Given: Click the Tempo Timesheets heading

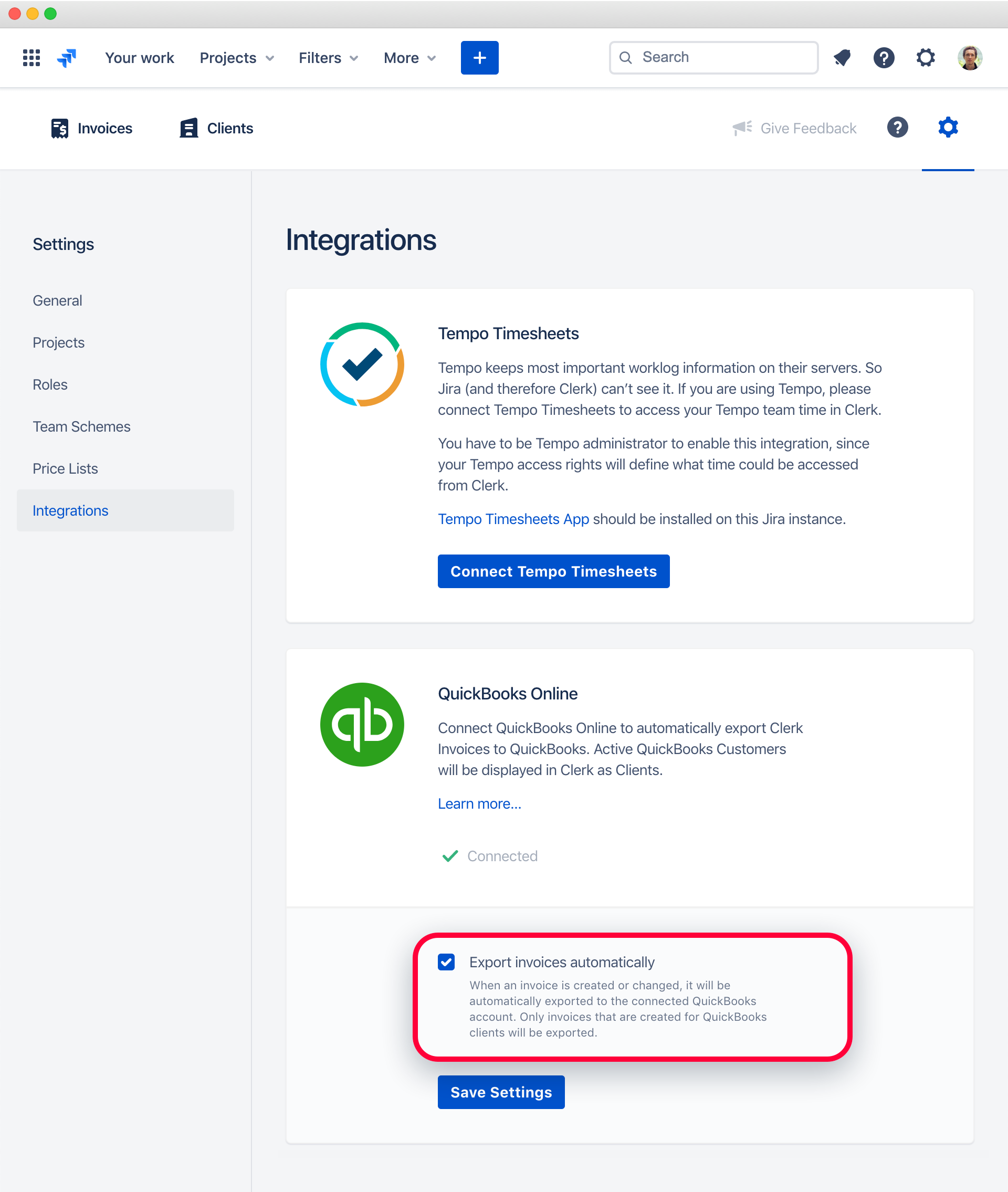Looking at the screenshot, I should pyautogui.click(x=508, y=334).
